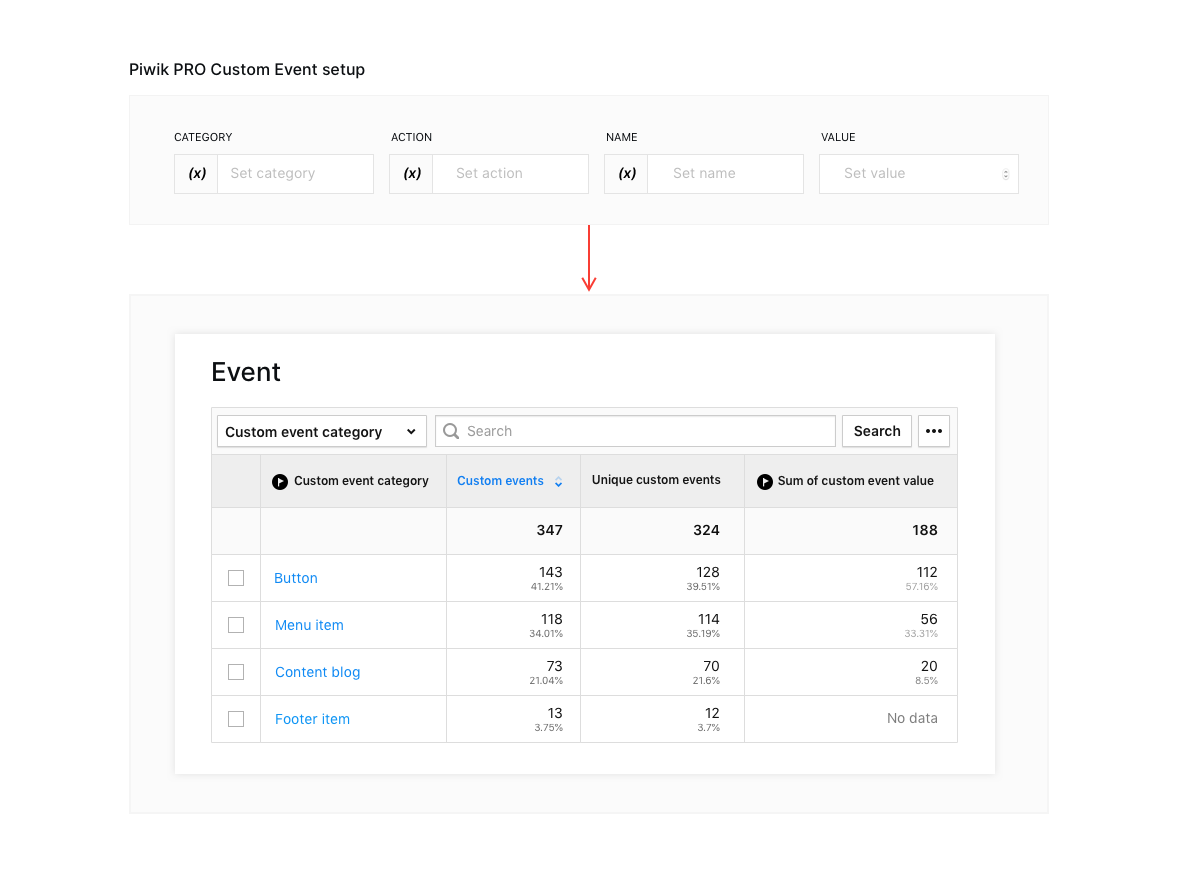Click the variable (x) icon for Name
Viewport: 1192px width, 880px height.
point(627,173)
